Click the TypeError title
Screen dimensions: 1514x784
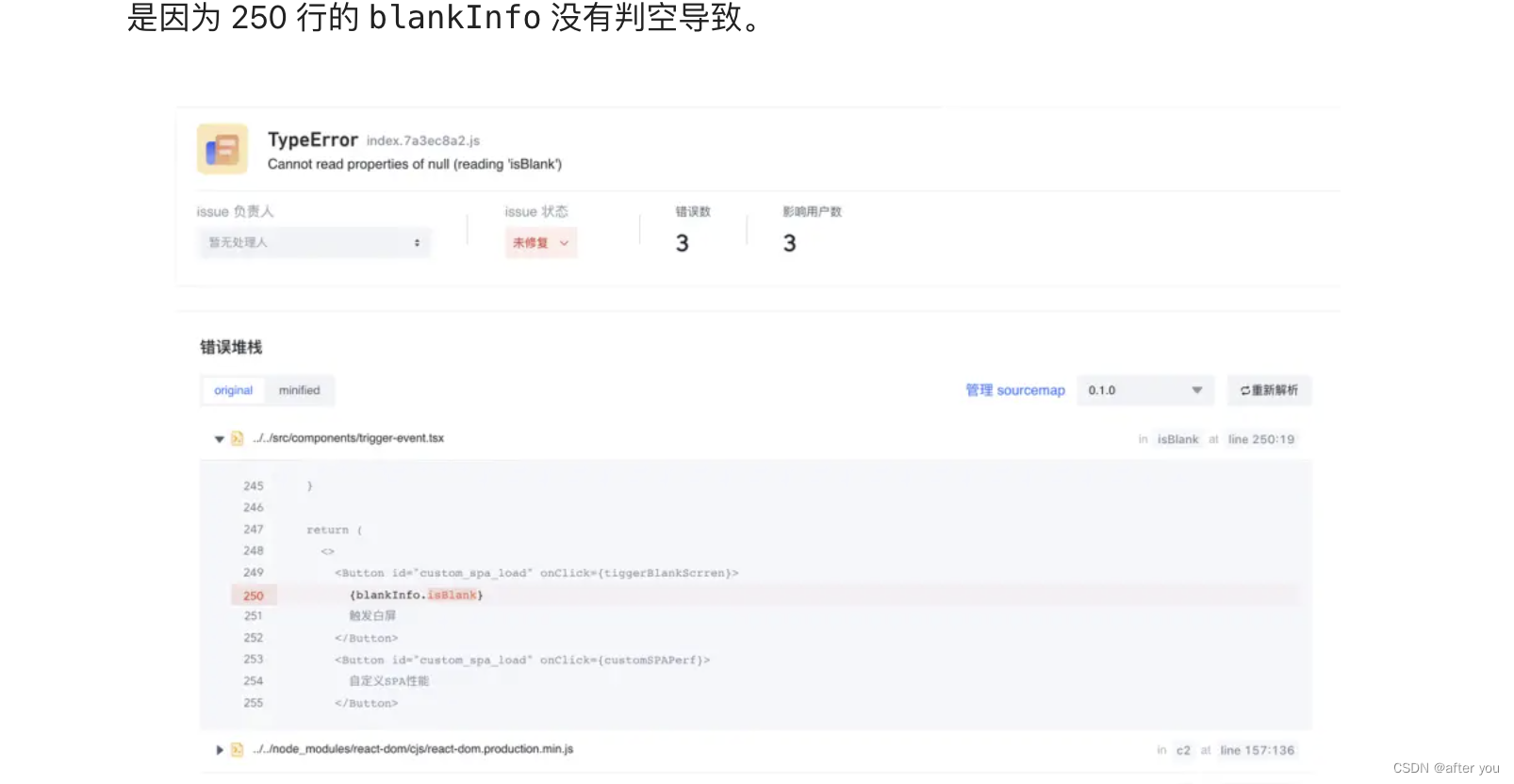[313, 139]
